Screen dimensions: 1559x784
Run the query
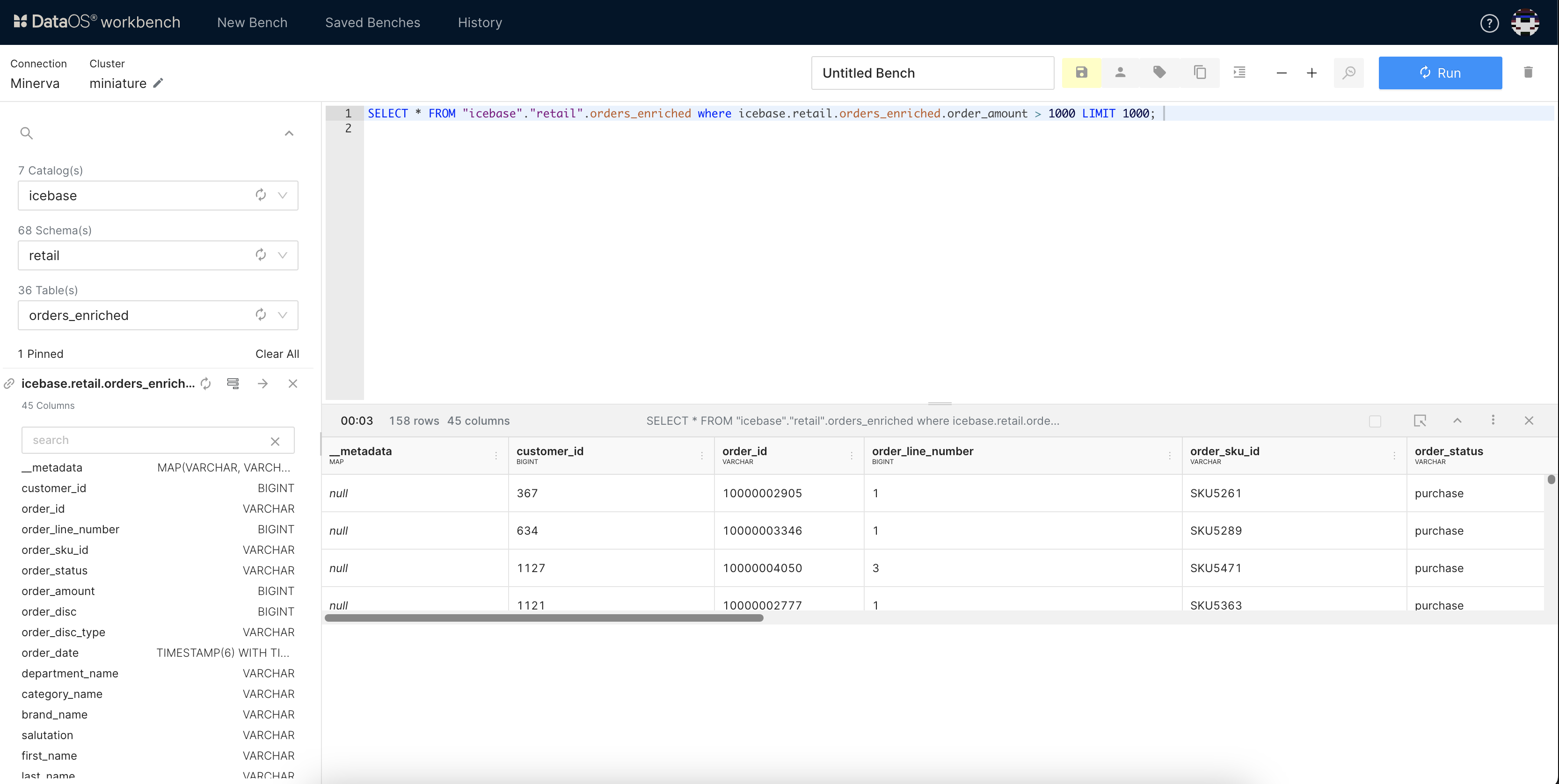(1440, 73)
